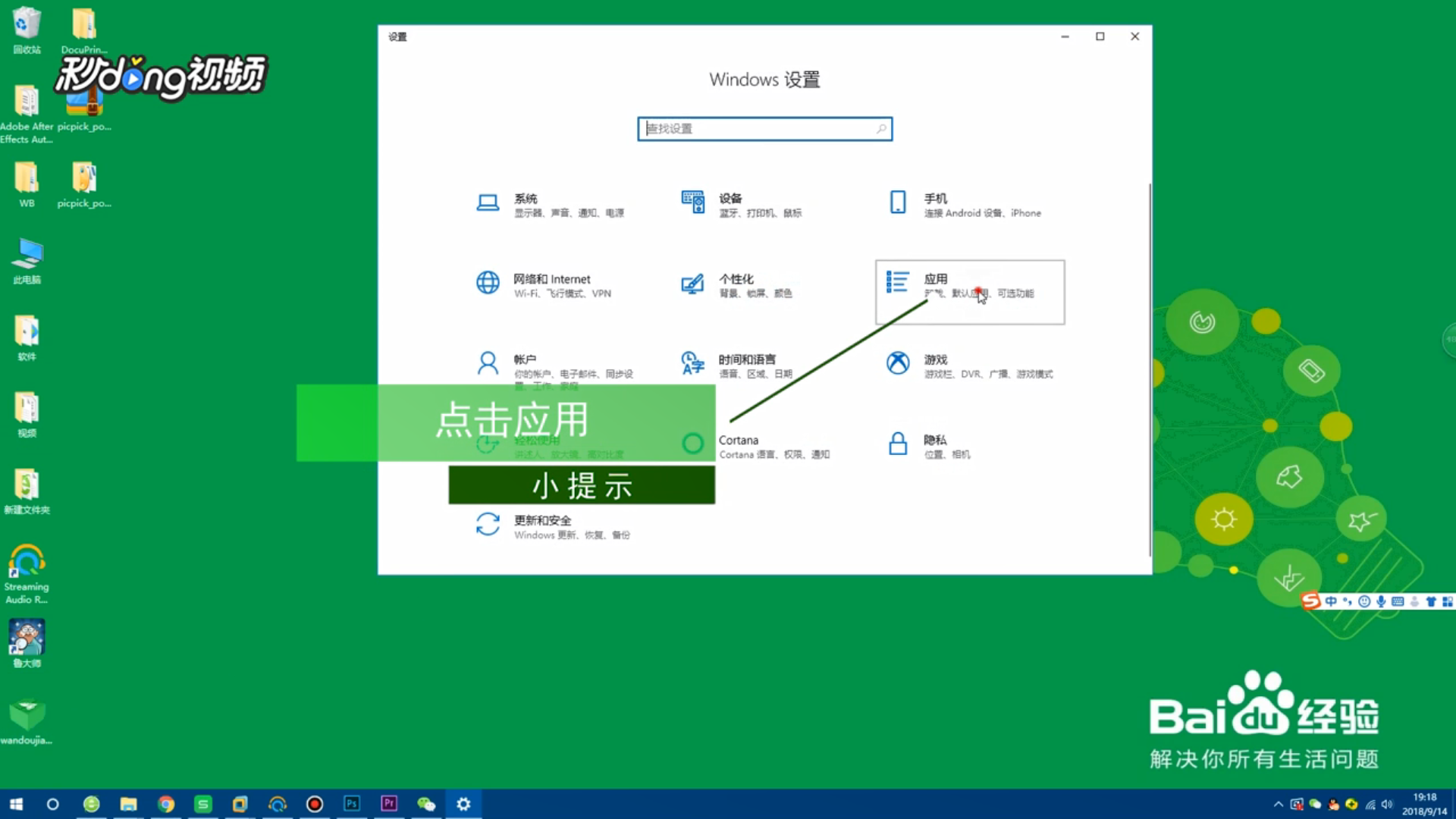Open Update and Security icon
The image size is (1456, 819).
point(488,524)
